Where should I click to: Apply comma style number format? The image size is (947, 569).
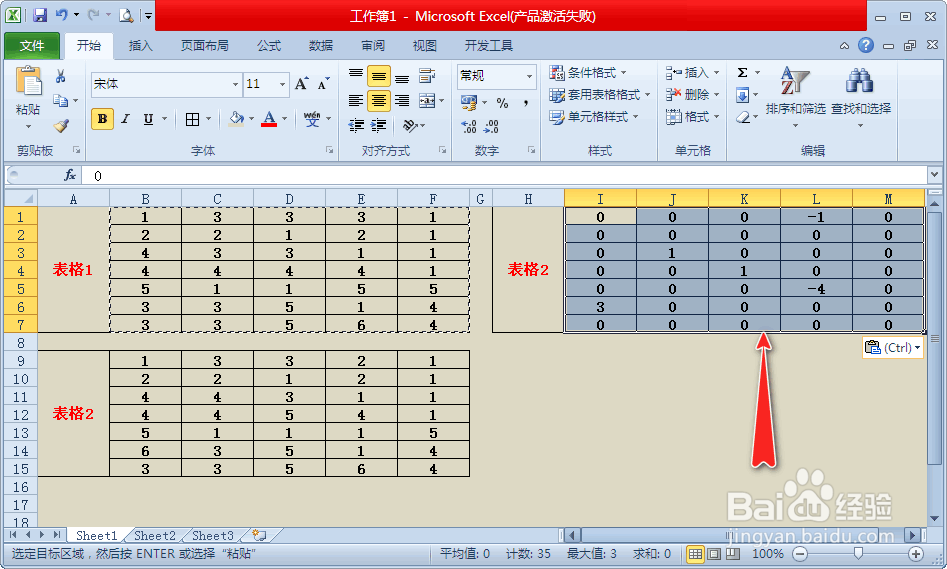click(x=526, y=103)
